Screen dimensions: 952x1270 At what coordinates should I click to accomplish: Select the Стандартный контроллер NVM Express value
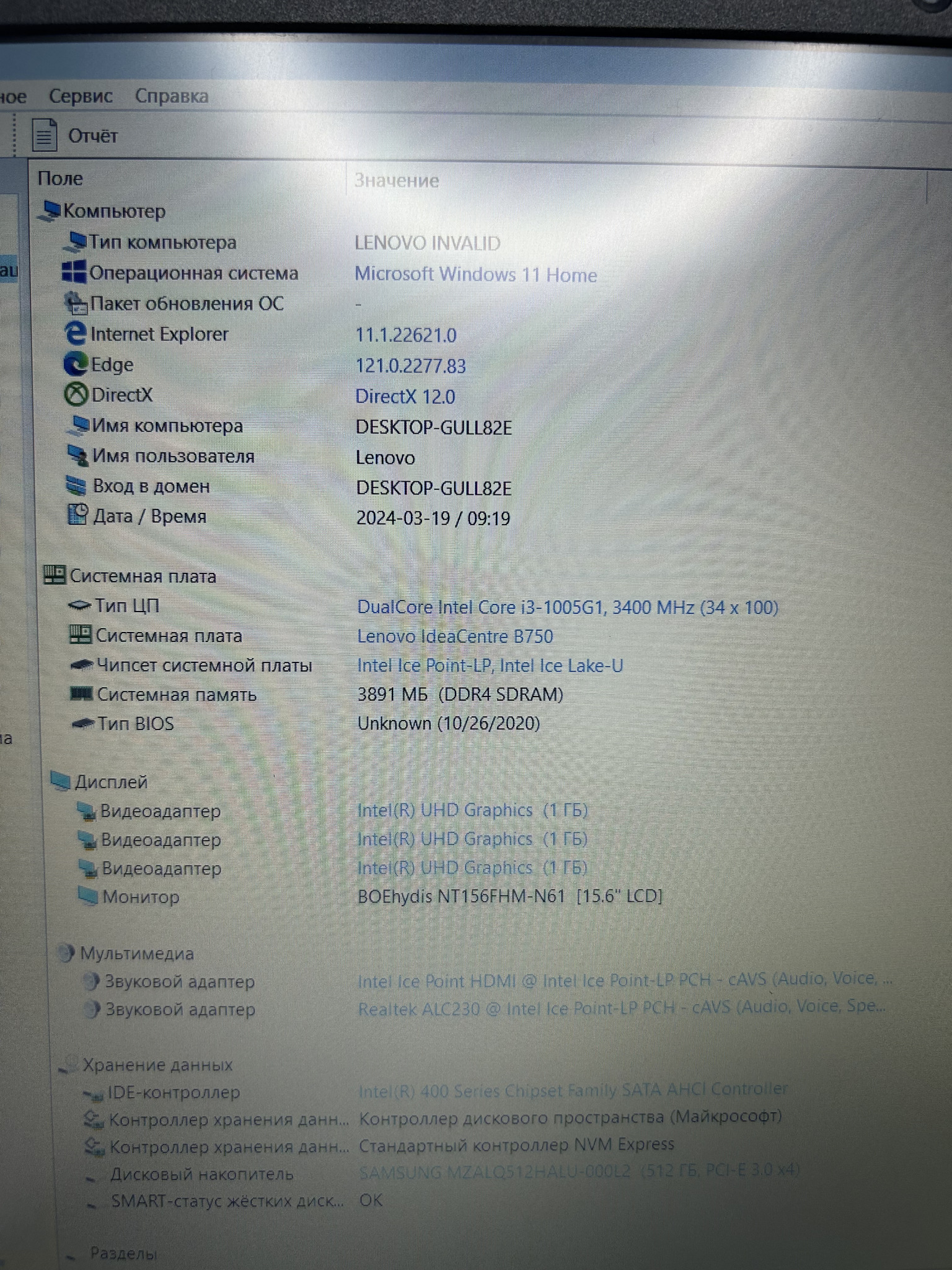(517, 1145)
